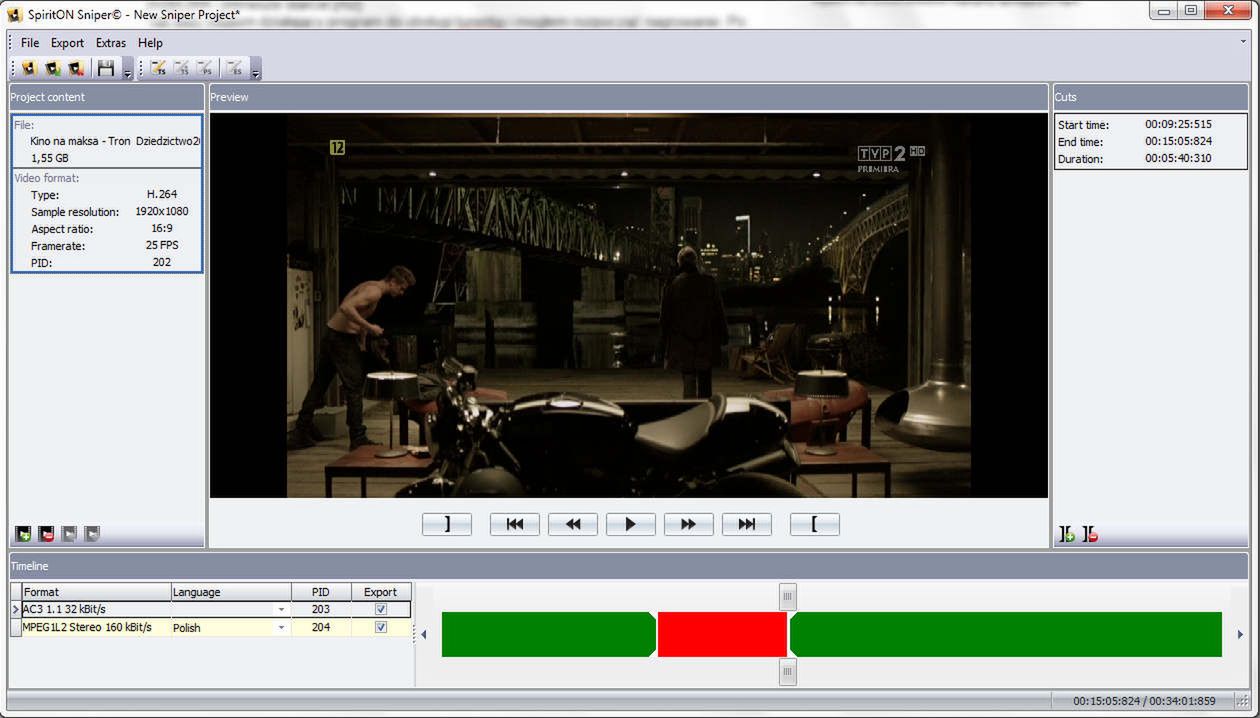Click the video PID value 202
1260x718 pixels.
(162, 263)
